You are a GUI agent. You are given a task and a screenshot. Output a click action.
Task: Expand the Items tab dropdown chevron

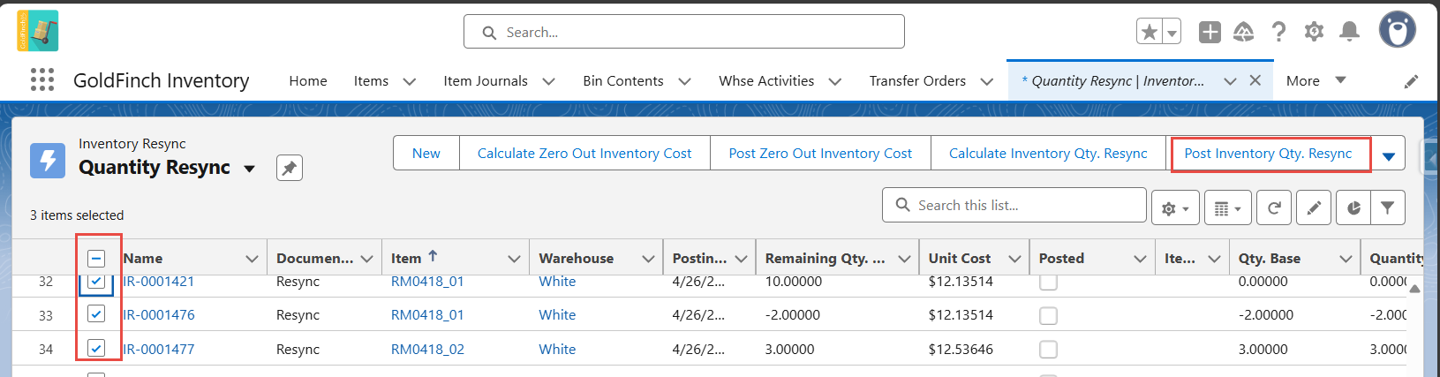pos(409,81)
